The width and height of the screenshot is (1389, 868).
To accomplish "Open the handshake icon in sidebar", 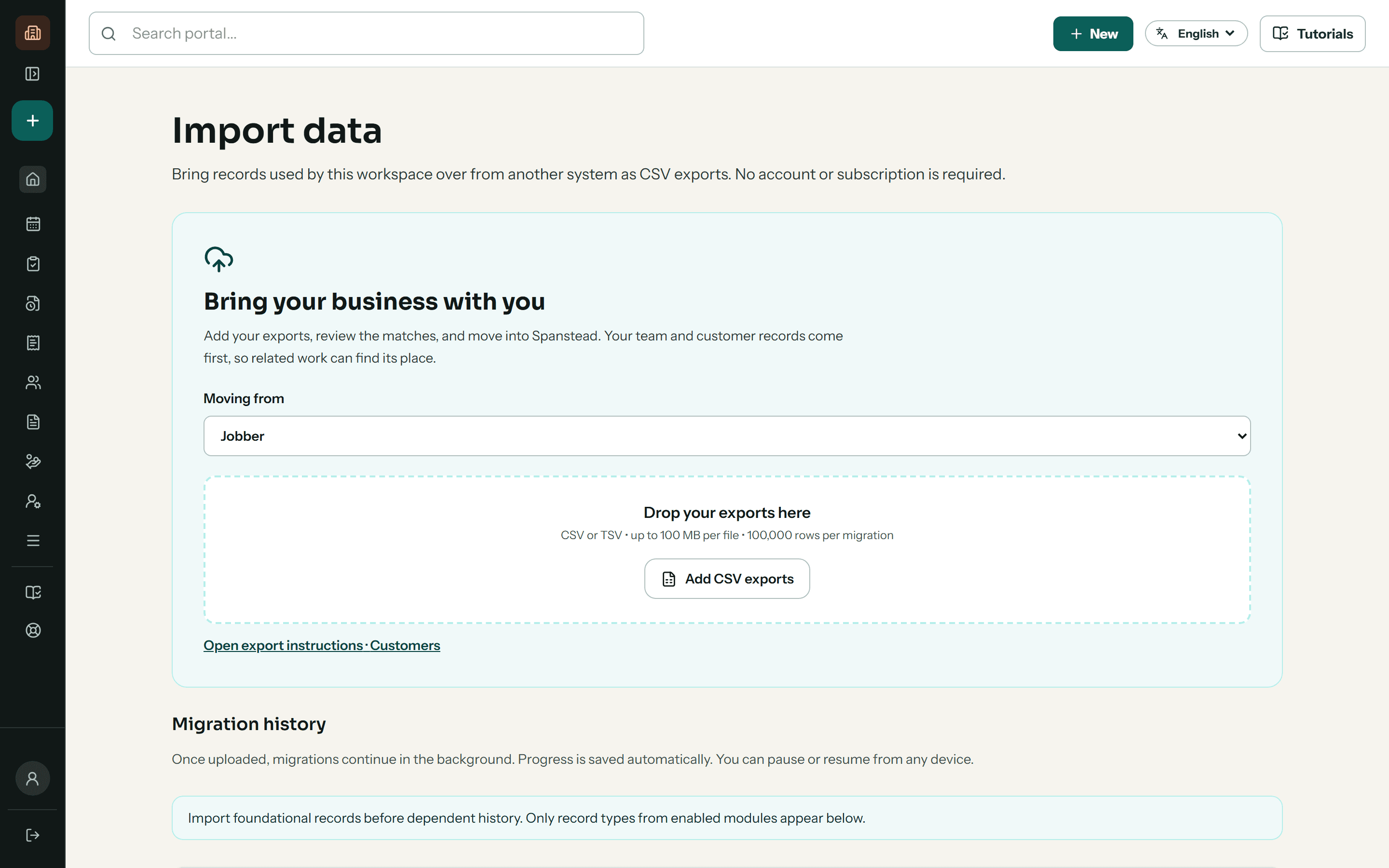I will click(x=33, y=461).
